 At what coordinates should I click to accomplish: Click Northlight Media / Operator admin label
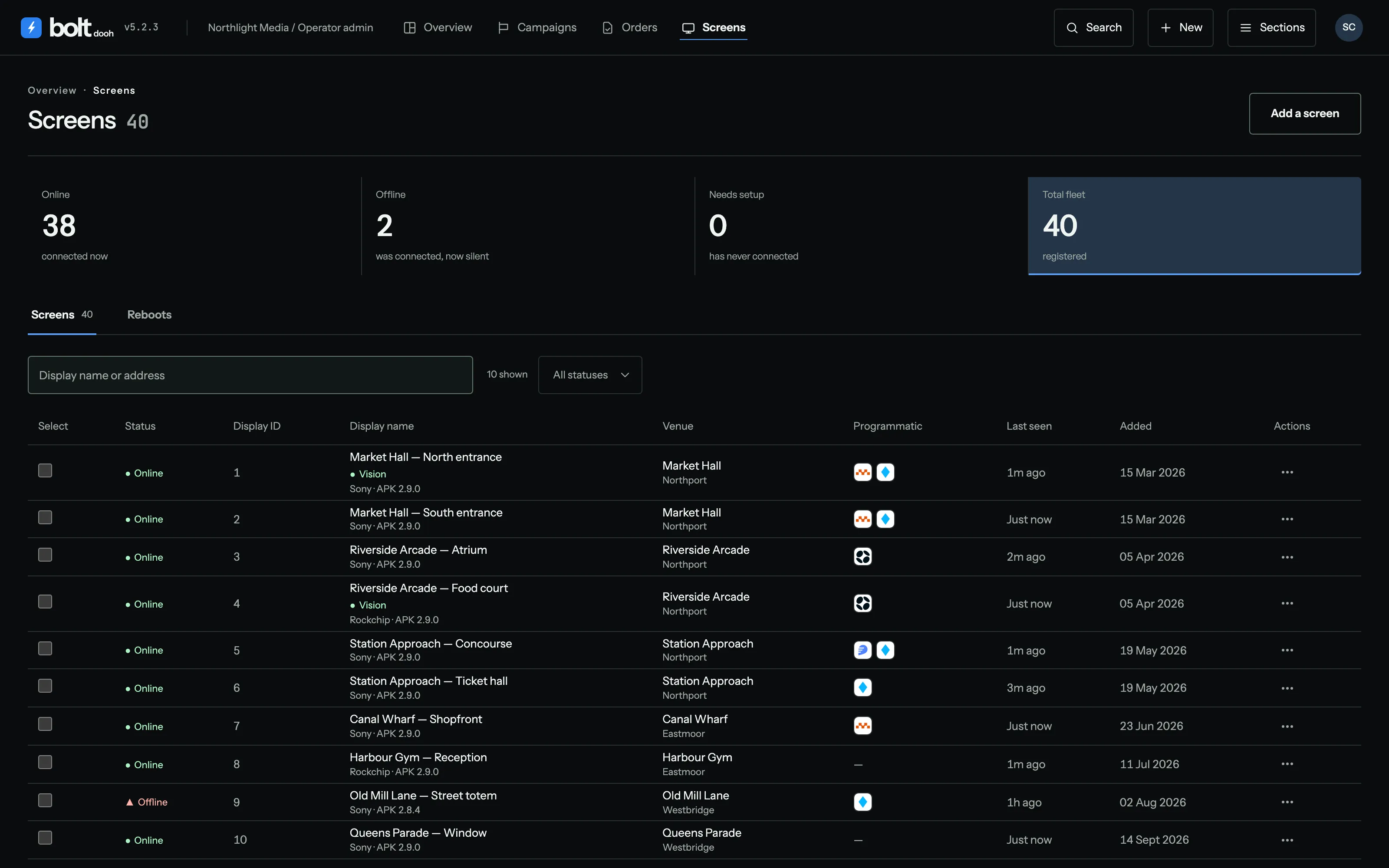pos(290,27)
